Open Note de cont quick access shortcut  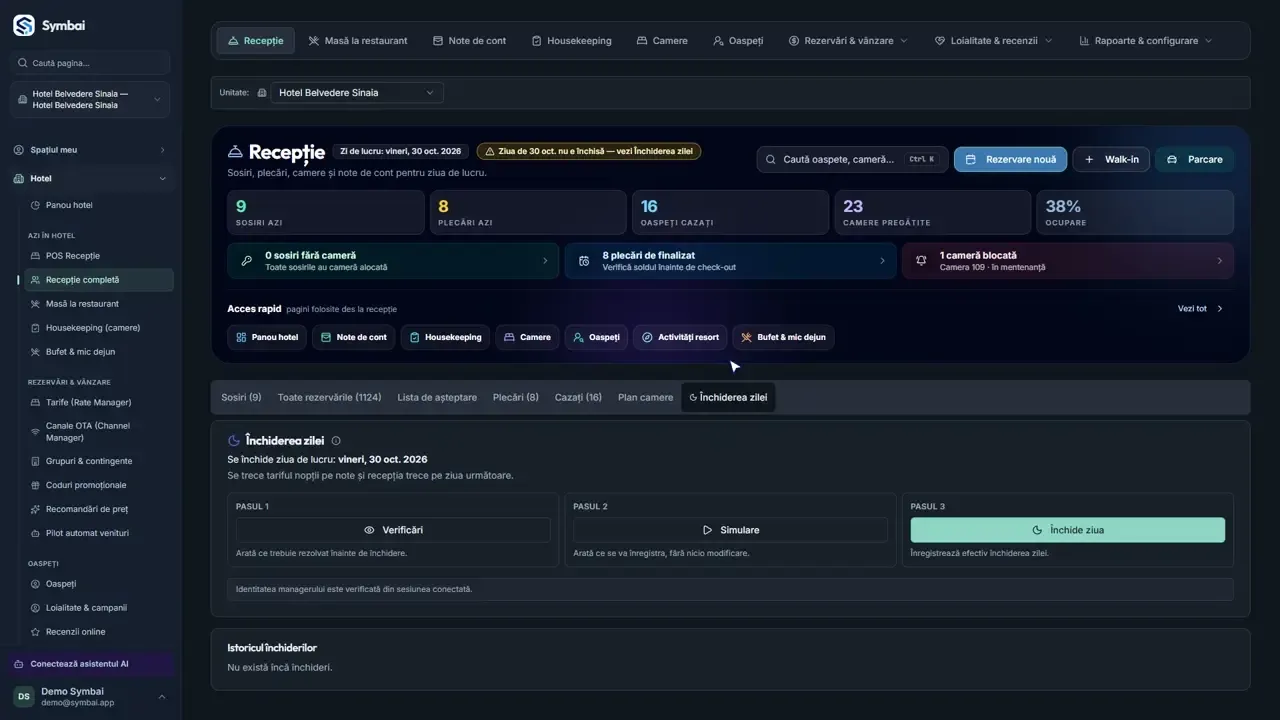click(354, 337)
